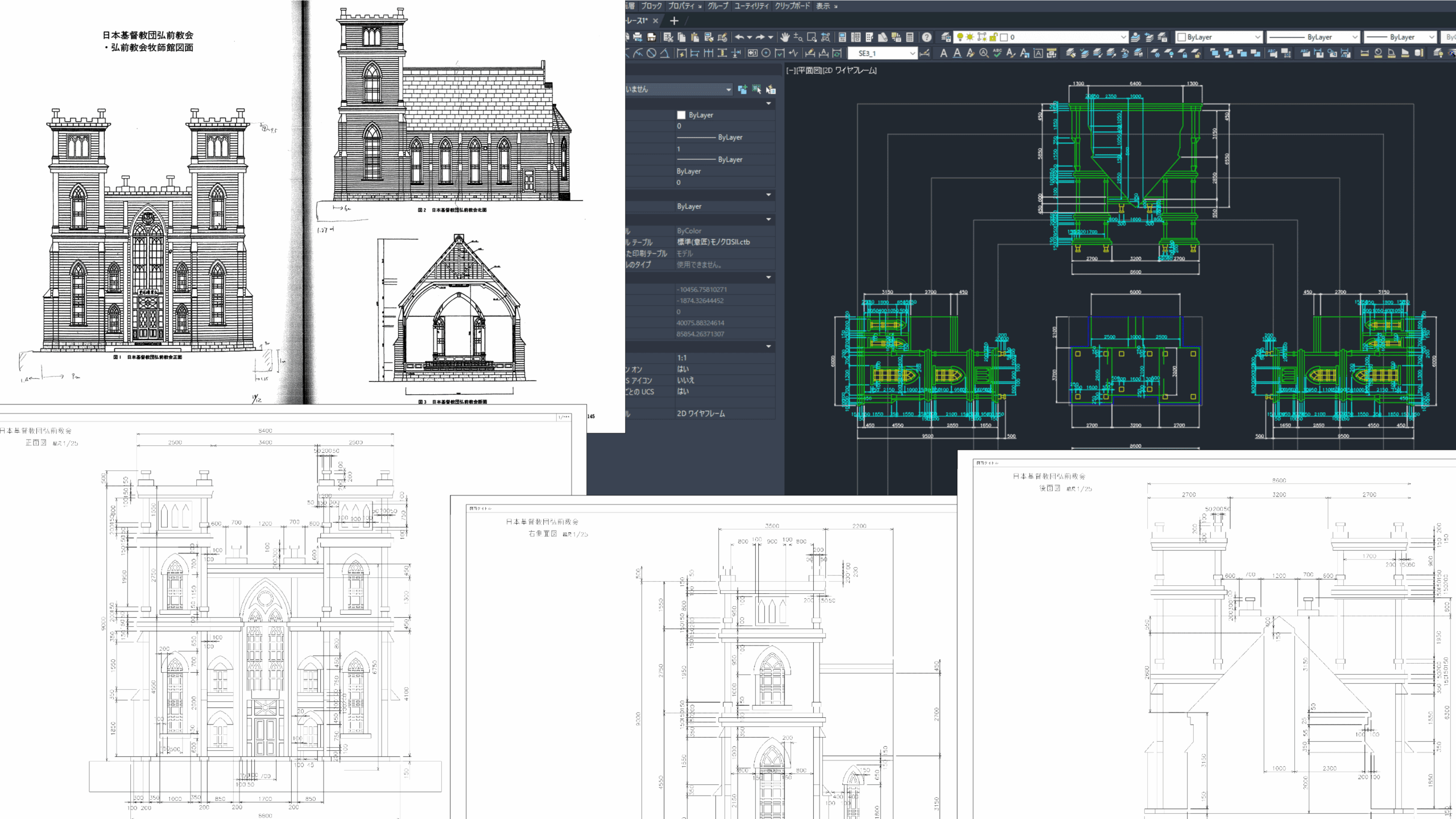1456x819 pixels.
Task: Click the spell check ABC icon
Action: pos(997,53)
